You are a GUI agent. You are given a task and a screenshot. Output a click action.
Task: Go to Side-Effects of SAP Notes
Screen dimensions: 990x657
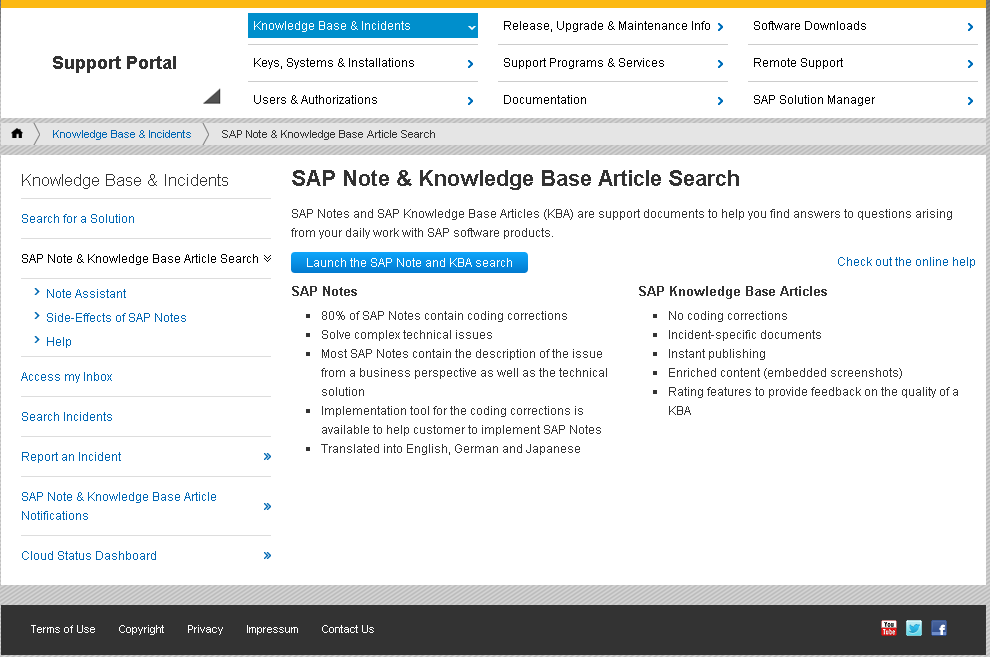point(116,318)
